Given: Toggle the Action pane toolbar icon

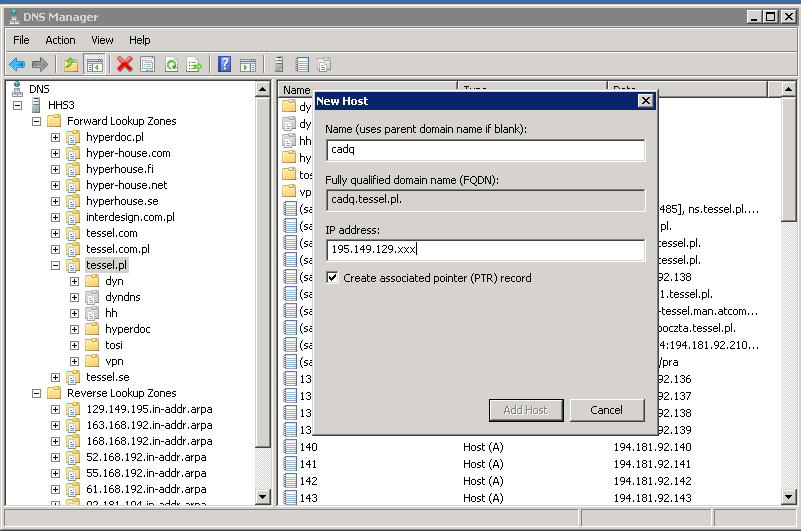Looking at the screenshot, I should click(x=248, y=64).
